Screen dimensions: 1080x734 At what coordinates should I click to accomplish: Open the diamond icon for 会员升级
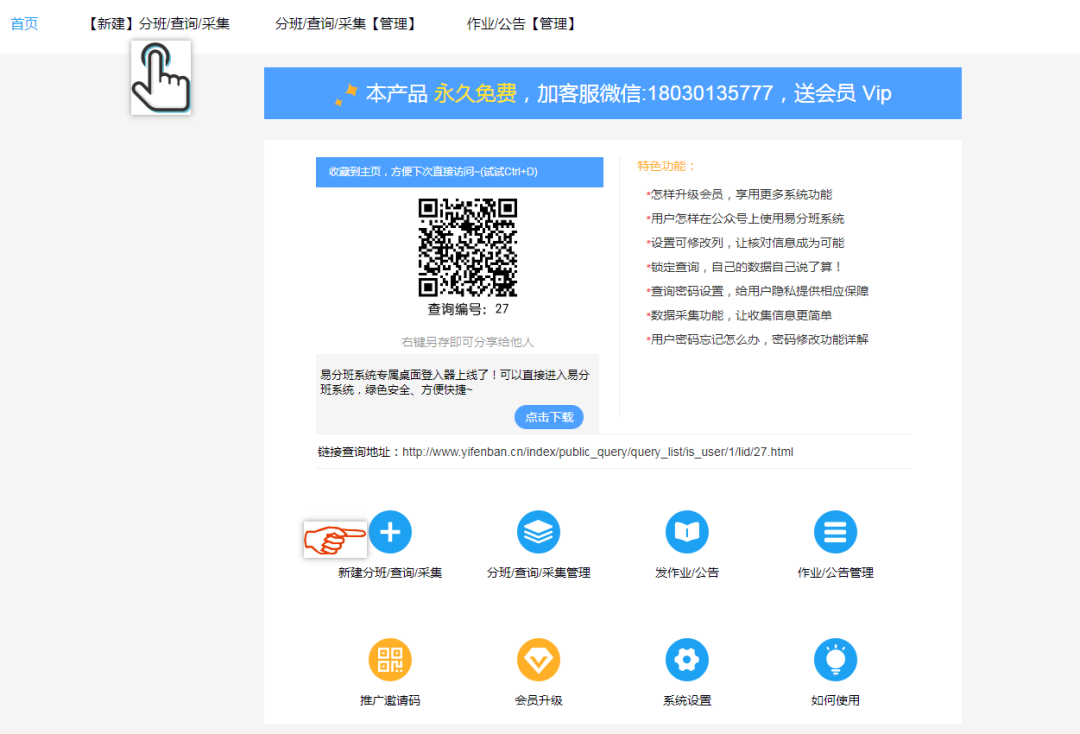(x=539, y=660)
